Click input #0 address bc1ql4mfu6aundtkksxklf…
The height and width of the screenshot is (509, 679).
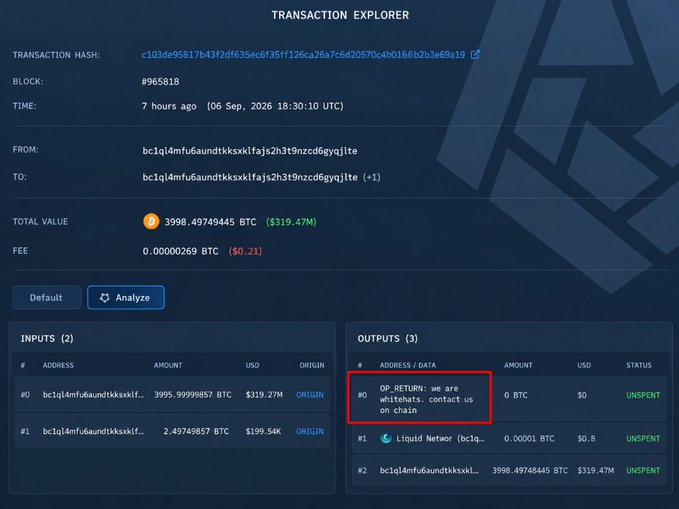pyautogui.click(x=93, y=395)
